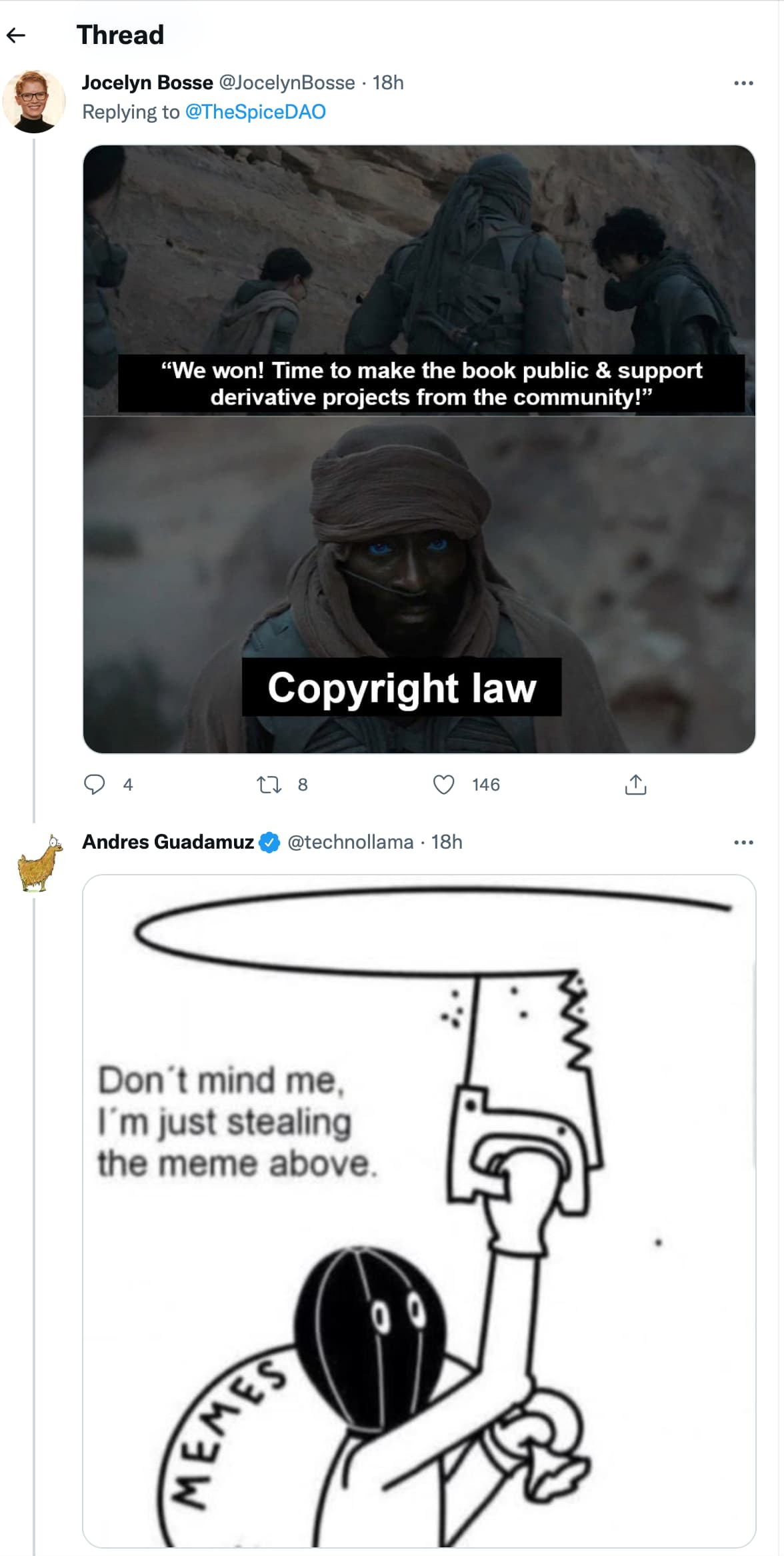Open Andres Guadamuz's name link
This screenshot has height=1556, width=784.
point(168,842)
